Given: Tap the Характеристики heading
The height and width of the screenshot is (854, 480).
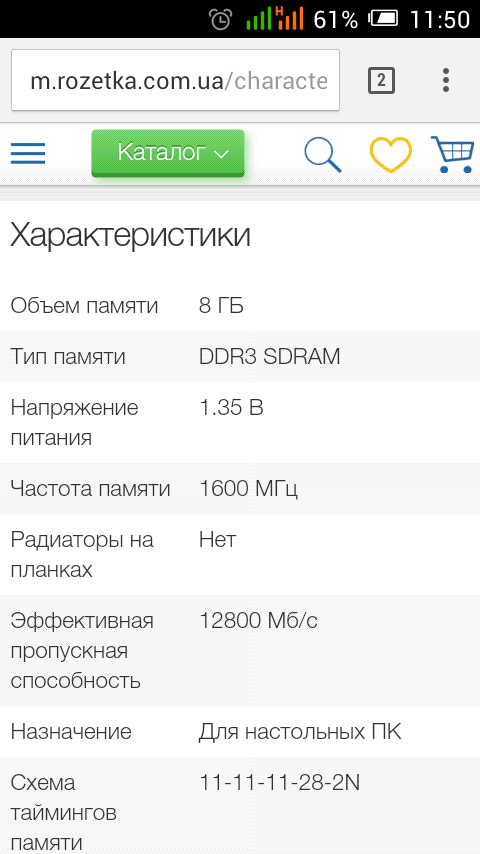Looking at the screenshot, I should 131,236.
